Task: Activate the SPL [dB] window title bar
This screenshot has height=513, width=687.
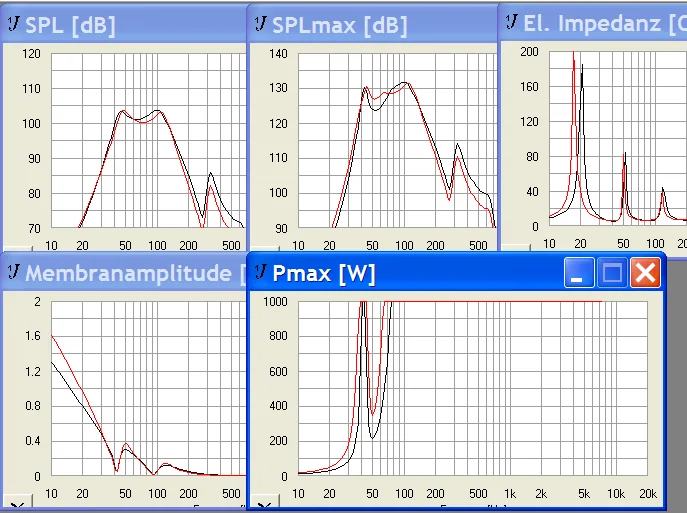Action: [x=125, y=25]
